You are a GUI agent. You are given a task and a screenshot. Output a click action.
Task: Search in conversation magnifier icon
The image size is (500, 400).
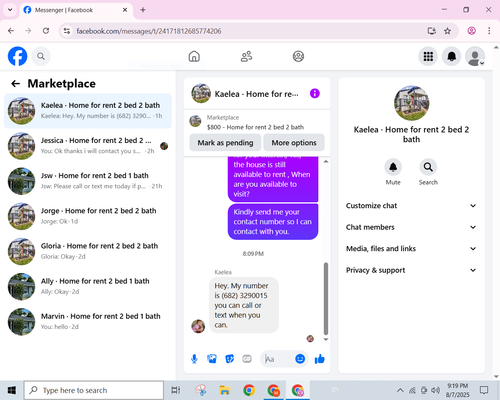428,167
